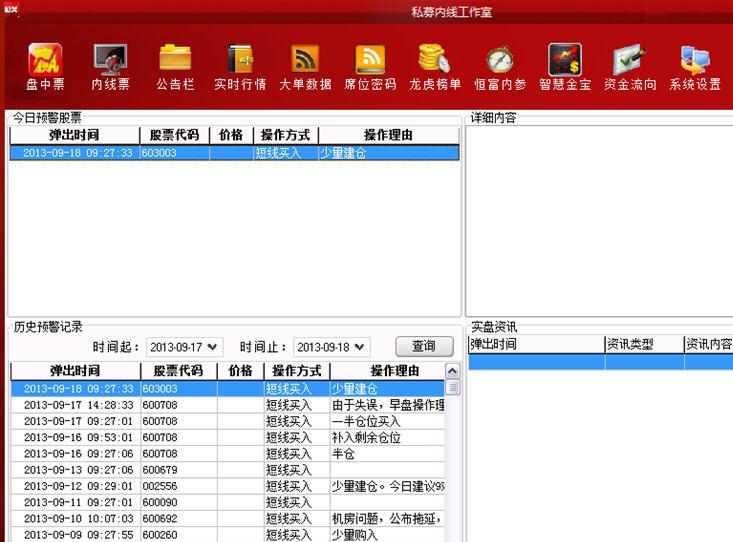Open 系统设置 settings icon

[695, 61]
